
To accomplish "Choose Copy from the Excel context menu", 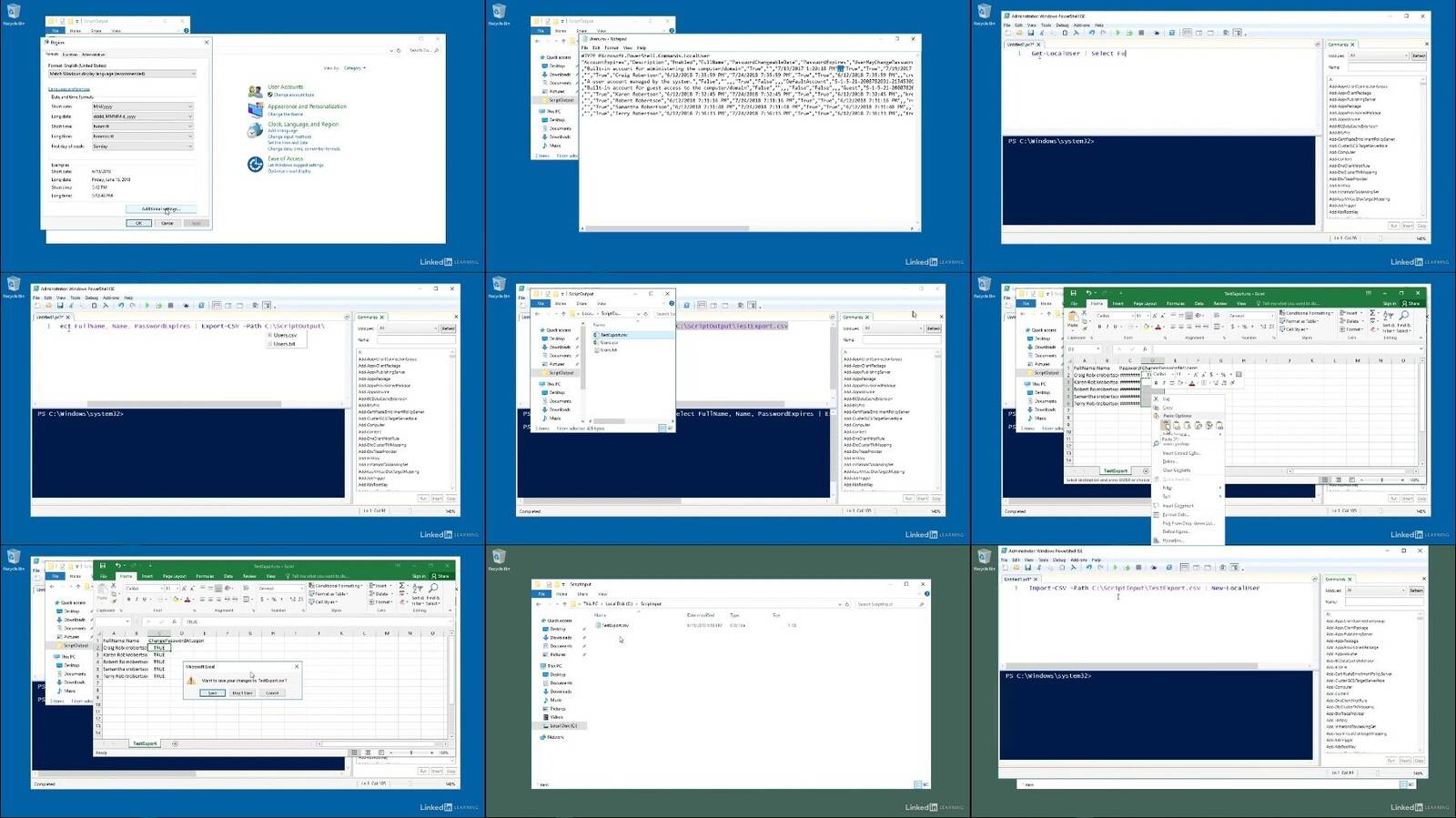I will [1168, 408].
